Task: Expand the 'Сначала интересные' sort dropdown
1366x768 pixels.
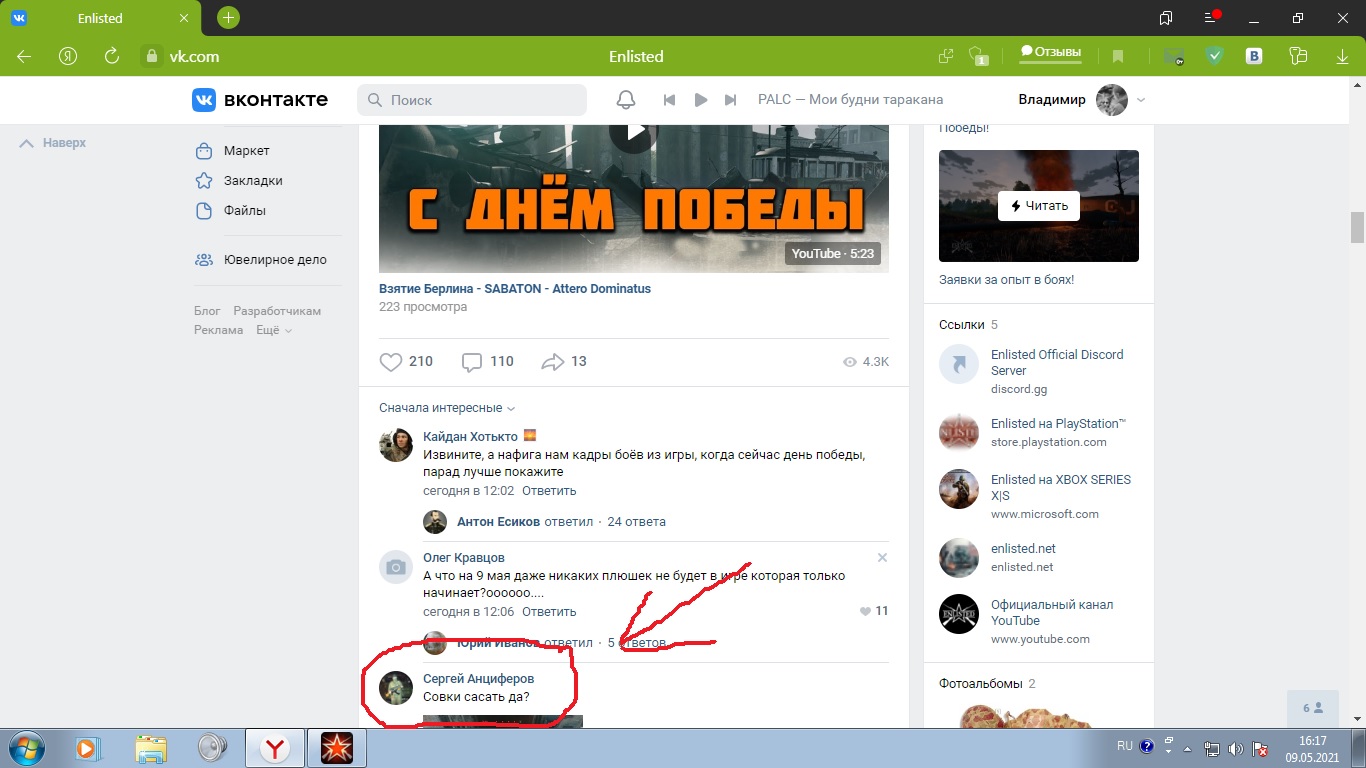Action: (447, 408)
